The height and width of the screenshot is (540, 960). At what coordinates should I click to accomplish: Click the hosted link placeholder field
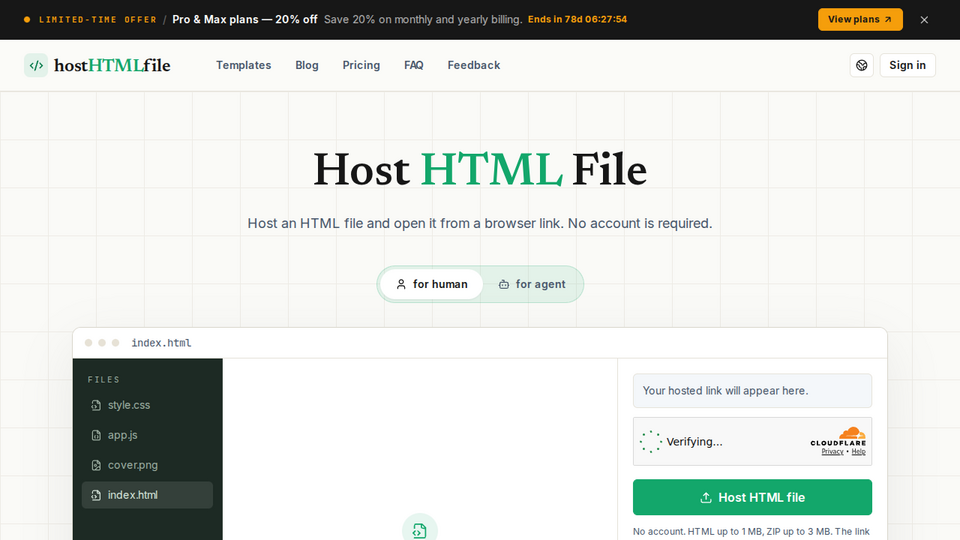point(752,391)
